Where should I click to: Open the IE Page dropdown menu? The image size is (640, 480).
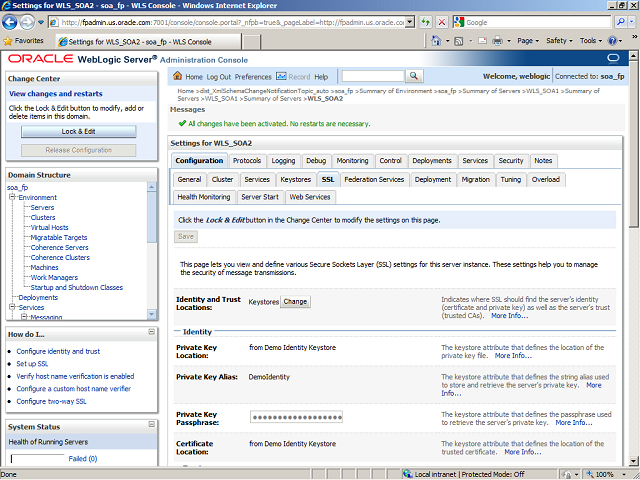click(x=525, y=41)
